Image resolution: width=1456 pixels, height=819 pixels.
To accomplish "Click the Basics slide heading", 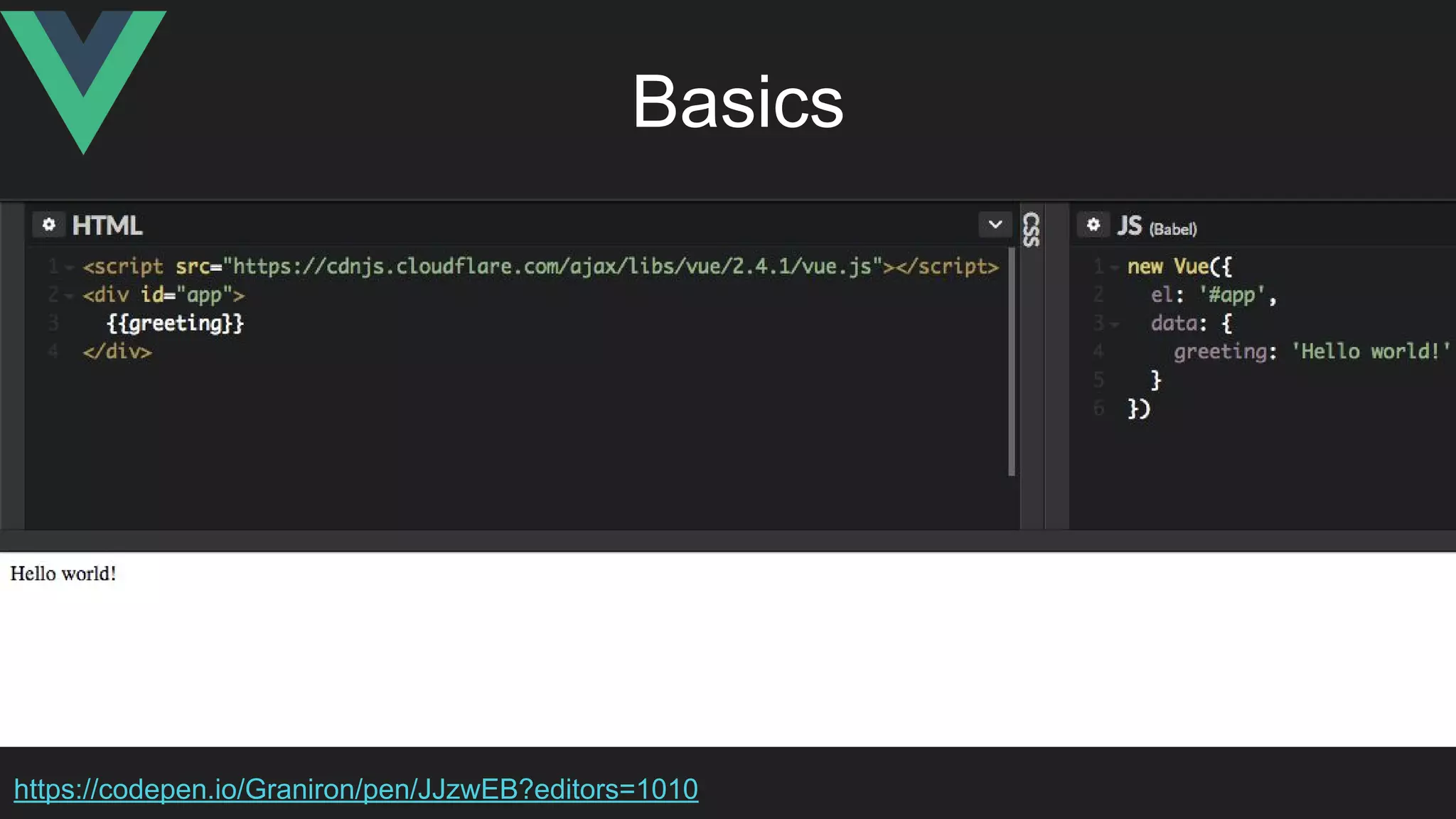I will pyautogui.click(x=738, y=102).
